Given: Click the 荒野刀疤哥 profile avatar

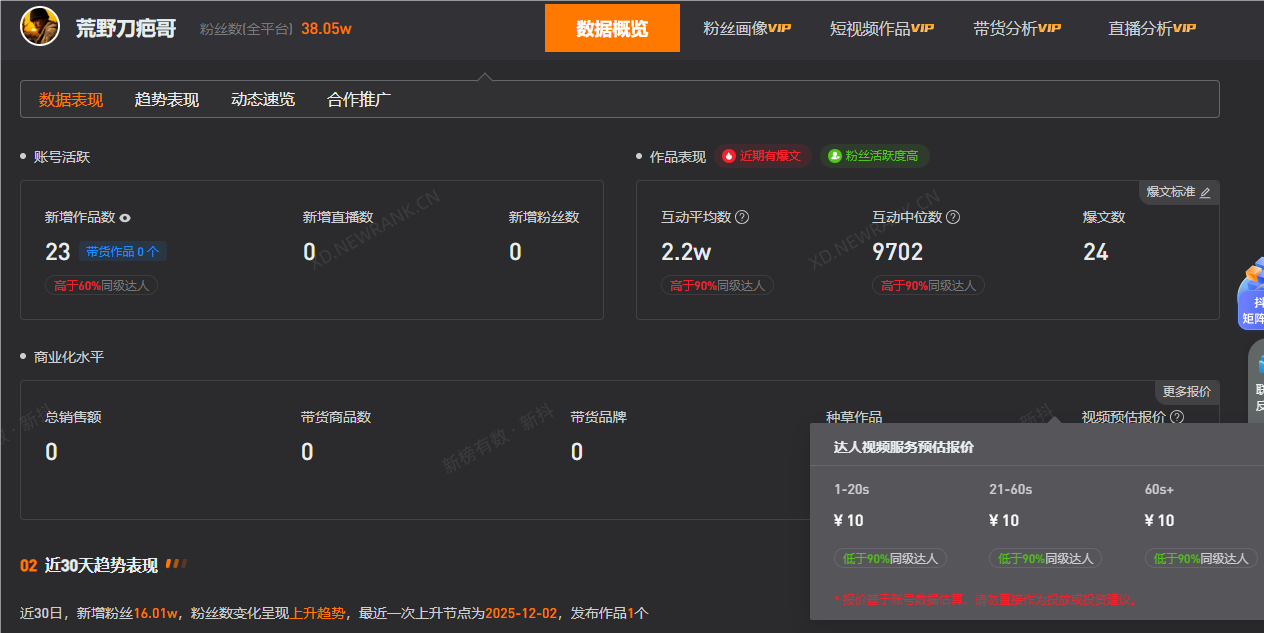Looking at the screenshot, I should [40, 27].
